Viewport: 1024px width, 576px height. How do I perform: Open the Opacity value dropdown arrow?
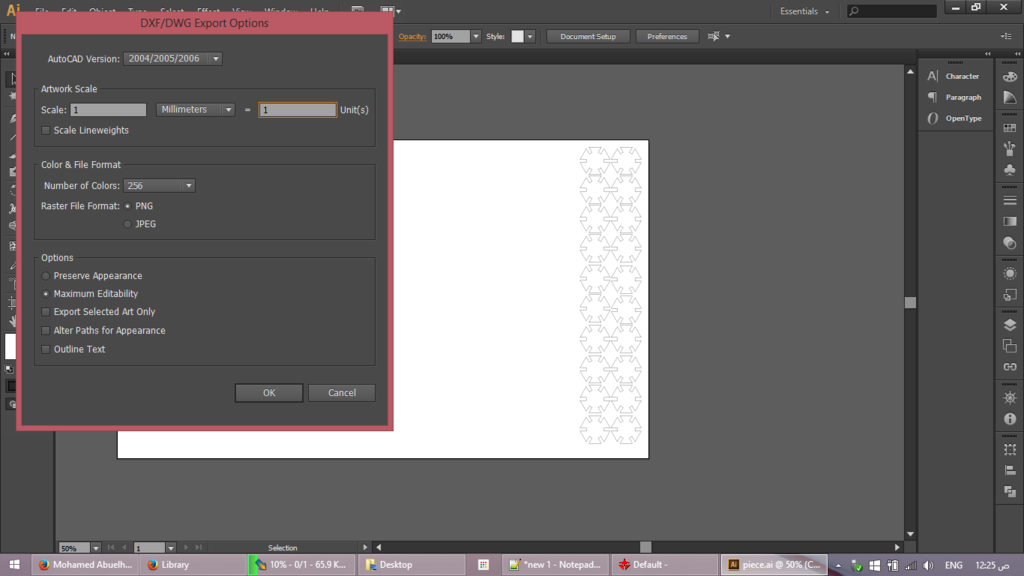(x=475, y=37)
